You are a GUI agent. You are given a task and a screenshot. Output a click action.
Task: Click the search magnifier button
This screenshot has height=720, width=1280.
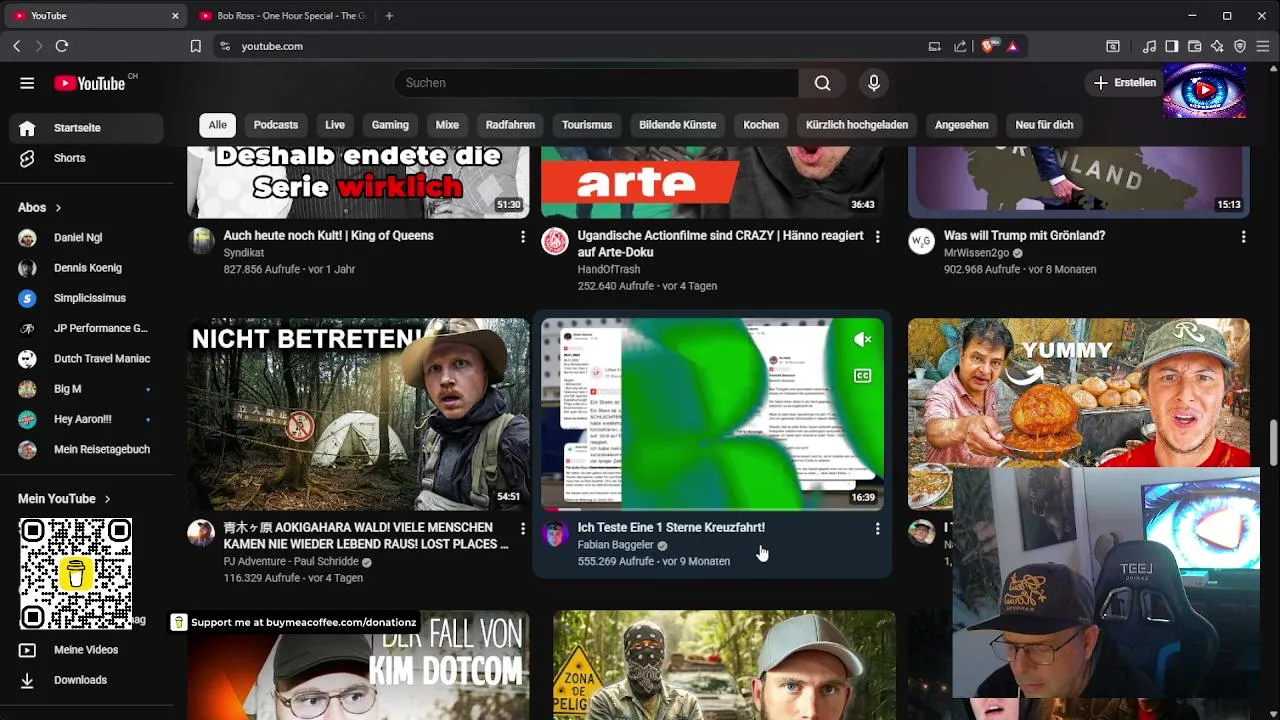[x=822, y=83]
